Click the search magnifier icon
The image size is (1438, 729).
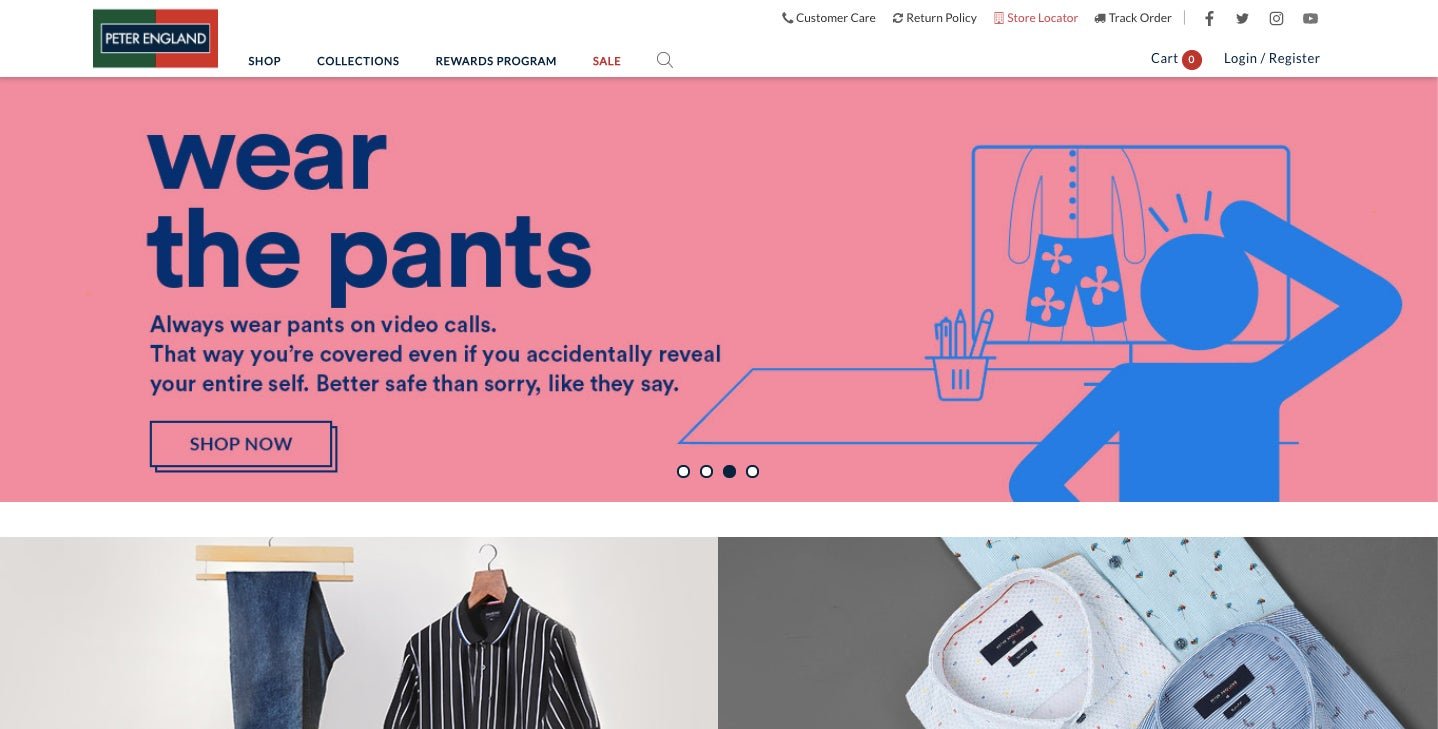pos(665,60)
